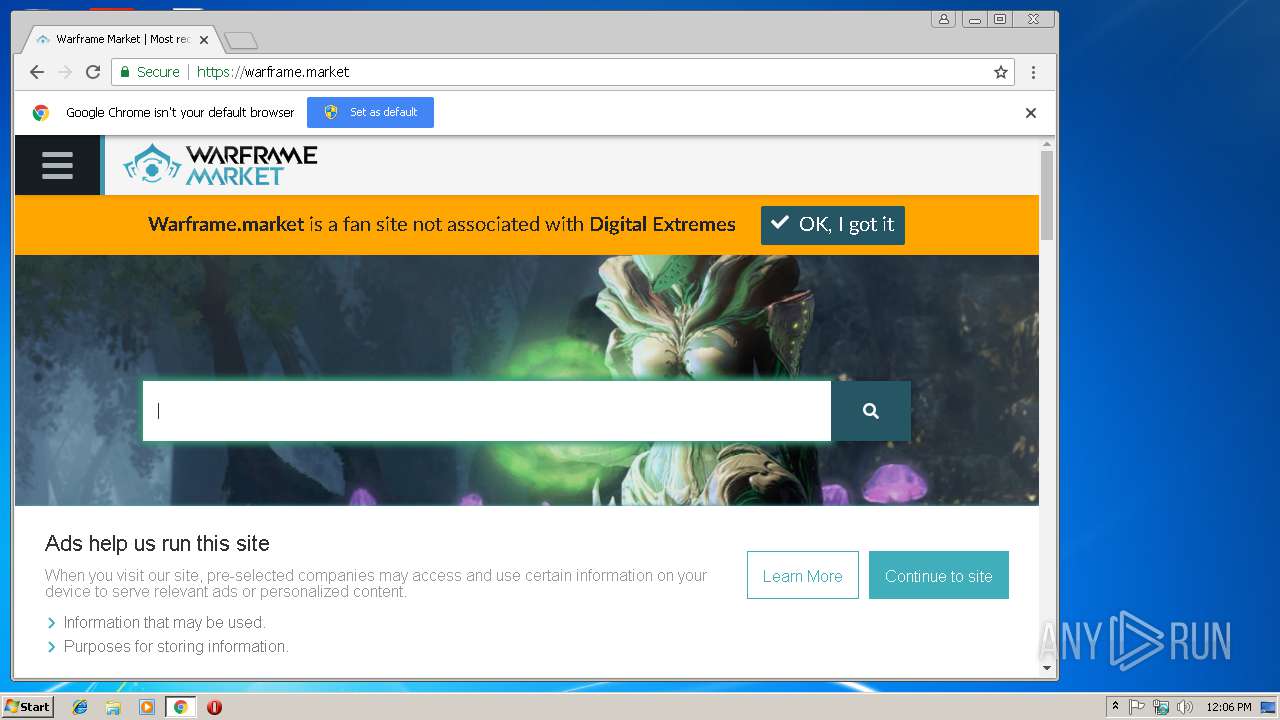Click the Chrome logo in notification bar

[41, 113]
